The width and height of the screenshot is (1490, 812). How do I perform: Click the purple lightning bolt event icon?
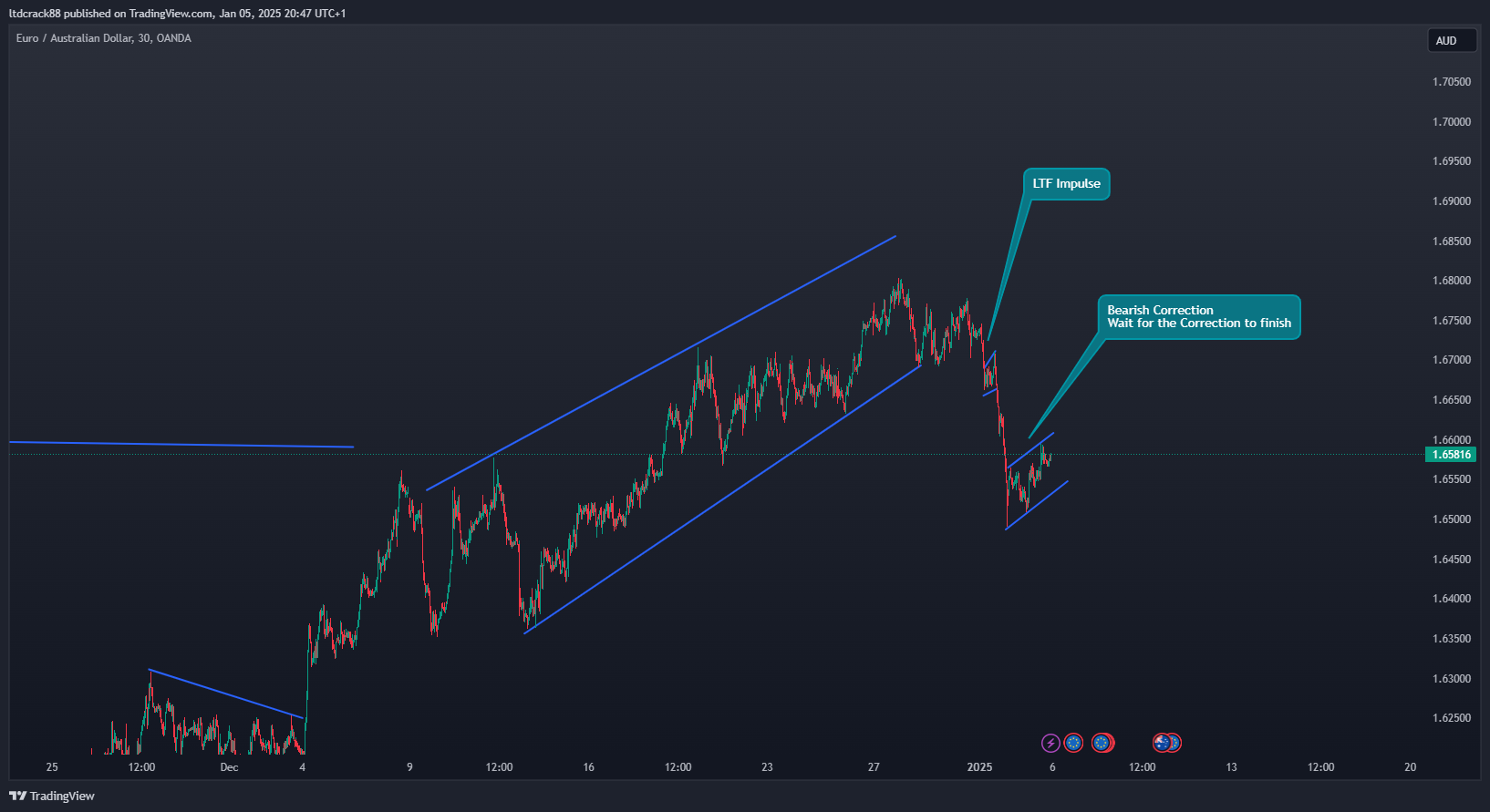click(x=1050, y=743)
